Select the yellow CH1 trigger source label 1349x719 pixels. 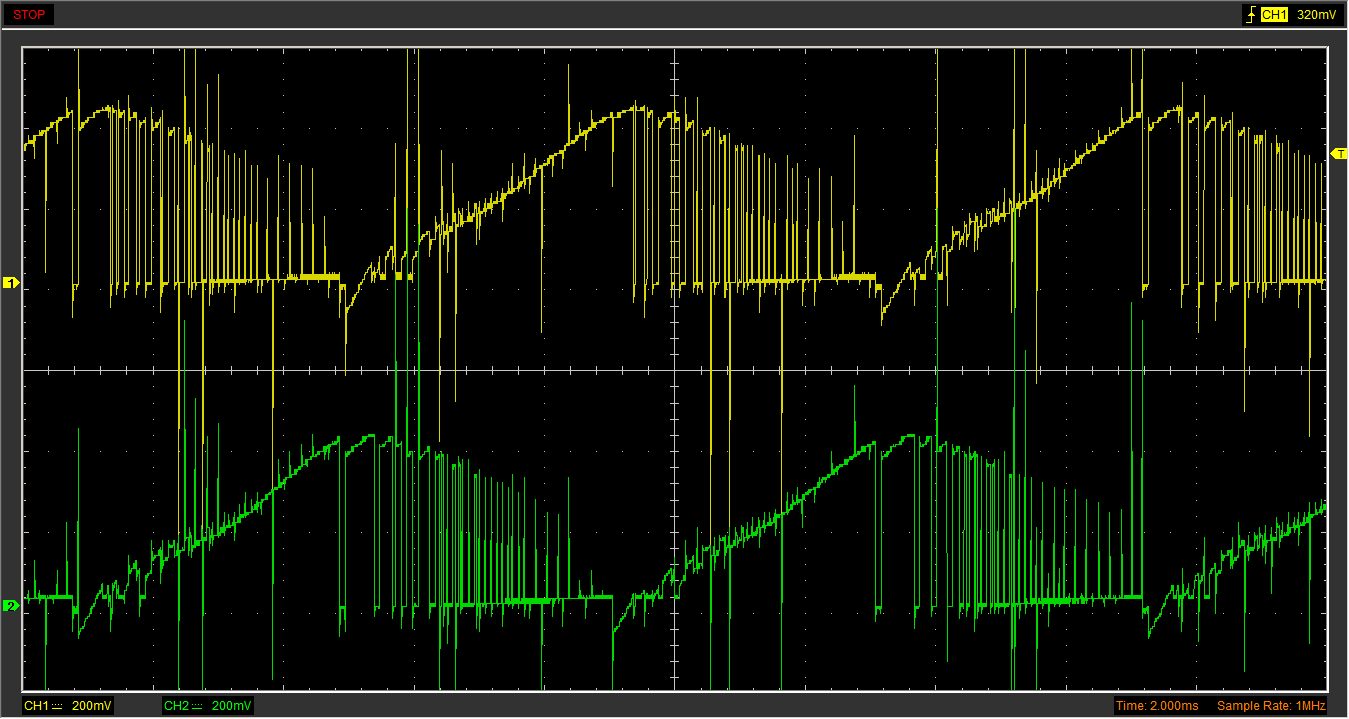click(x=1273, y=15)
